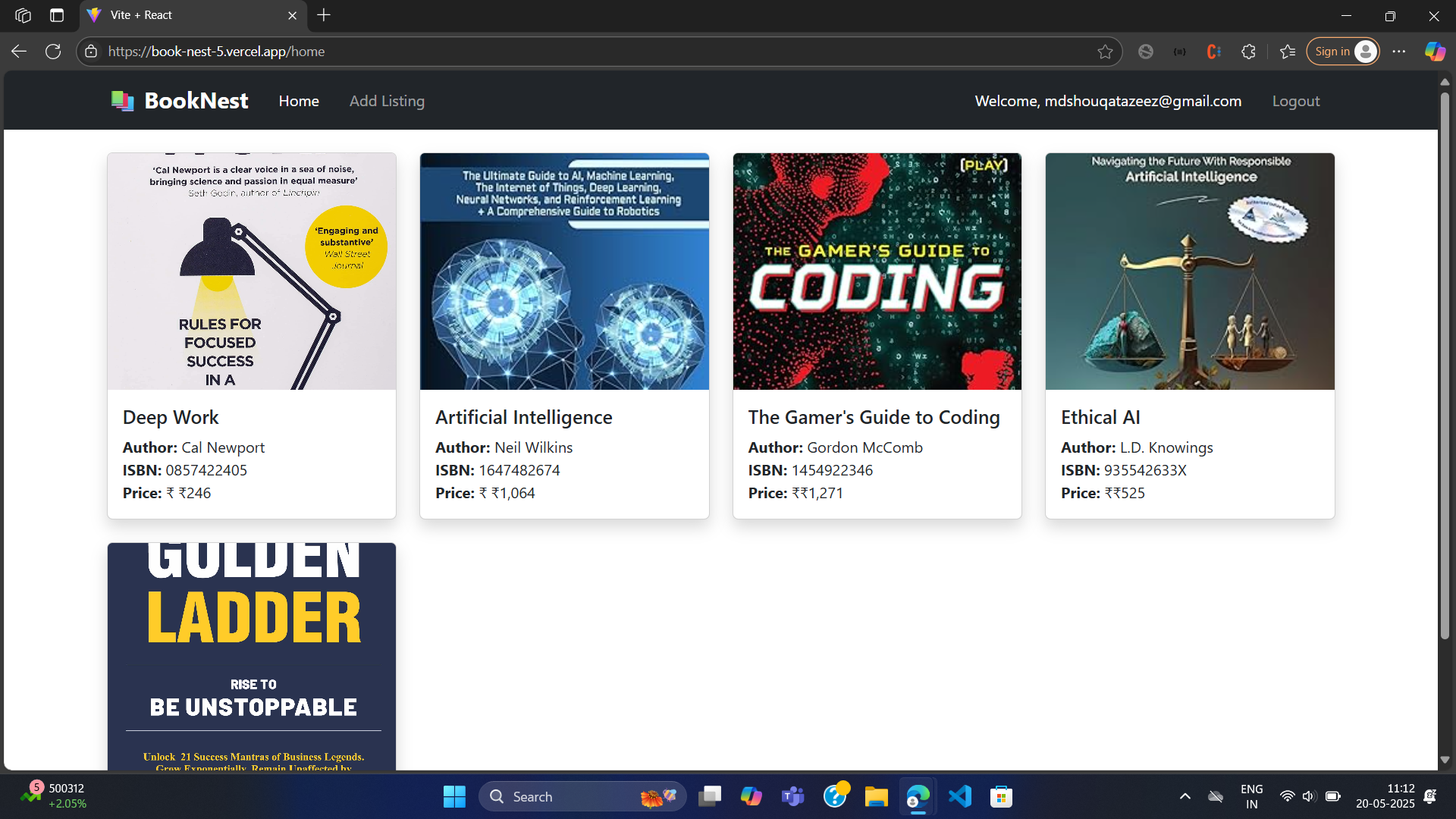Image resolution: width=1456 pixels, height=819 pixels.
Task: Show hidden system tray icons
Action: point(1185,796)
